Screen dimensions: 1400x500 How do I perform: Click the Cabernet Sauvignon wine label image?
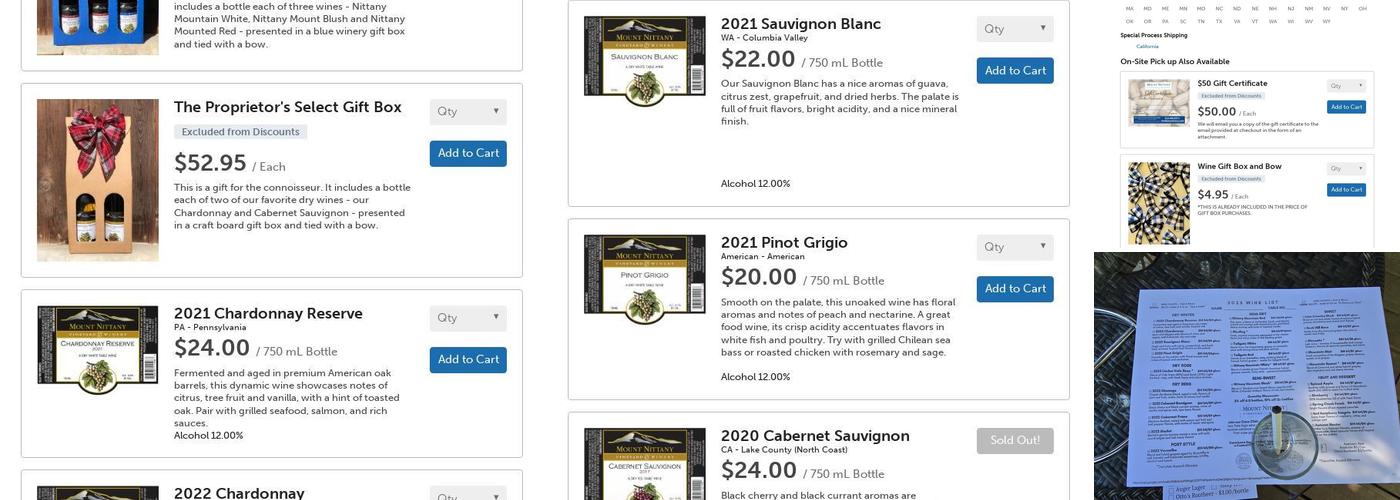click(x=644, y=465)
